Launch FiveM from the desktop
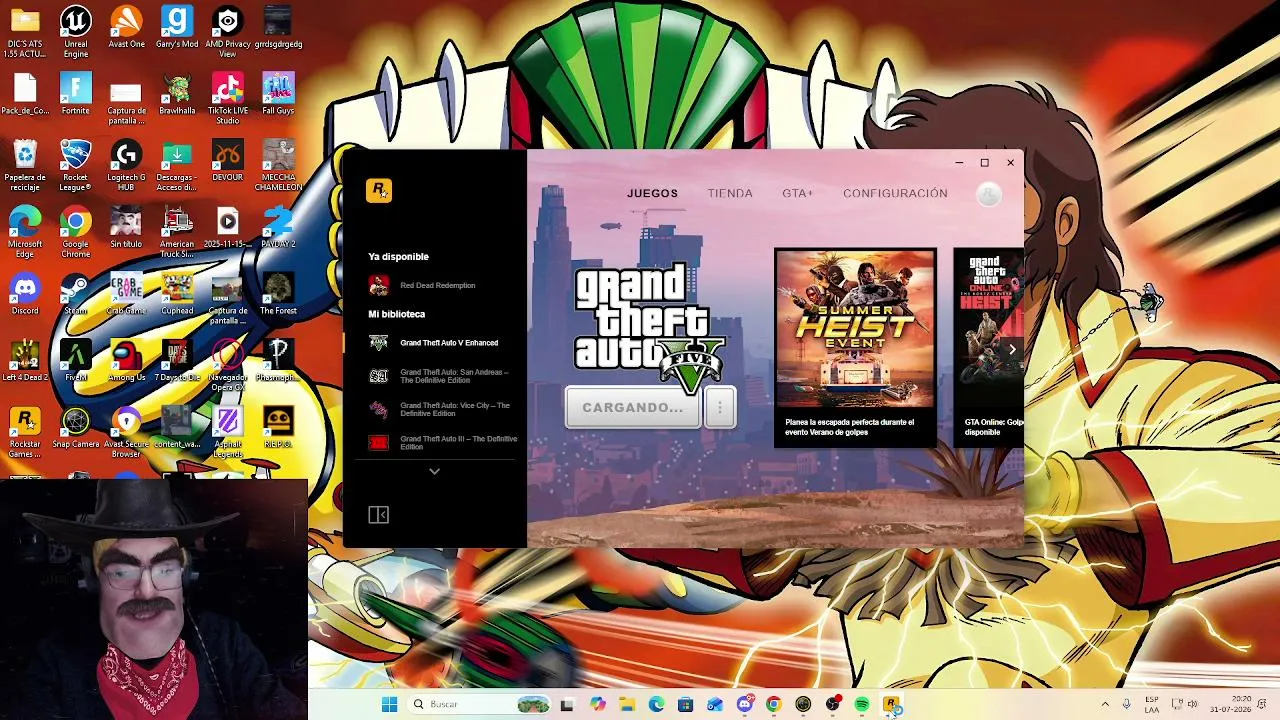Image resolution: width=1280 pixels, height=720 pixels. click(x=76, y=361)
